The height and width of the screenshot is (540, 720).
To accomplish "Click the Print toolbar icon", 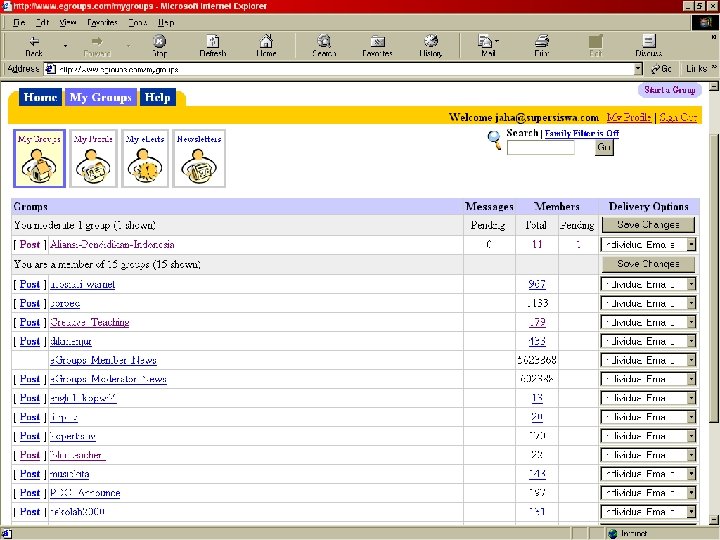I will click(541, 46).
